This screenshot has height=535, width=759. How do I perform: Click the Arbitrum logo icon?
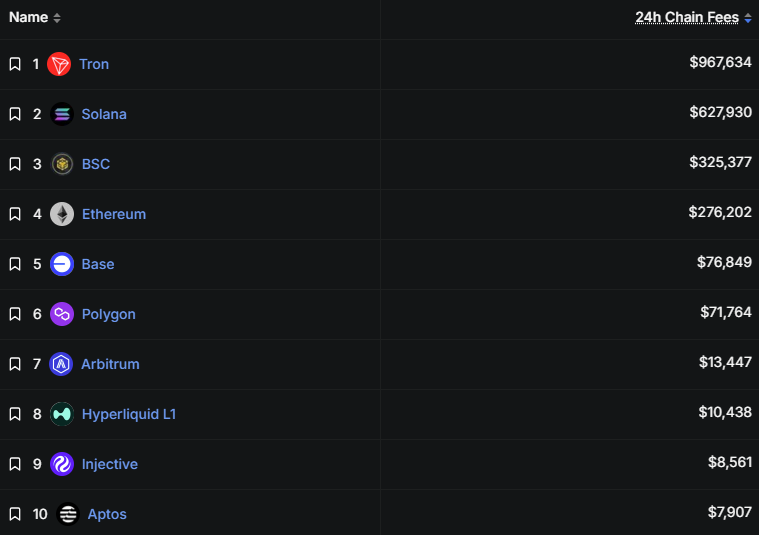point(61,364)
